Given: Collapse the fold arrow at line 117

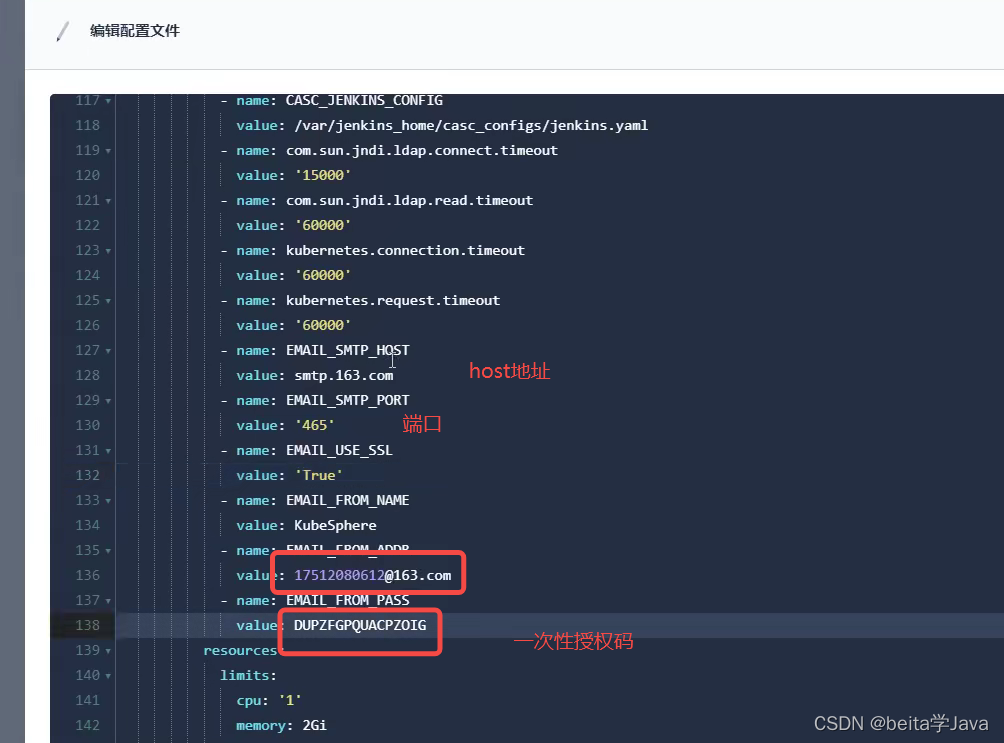Looking at the screenshot, I should [x=108, y=101].
